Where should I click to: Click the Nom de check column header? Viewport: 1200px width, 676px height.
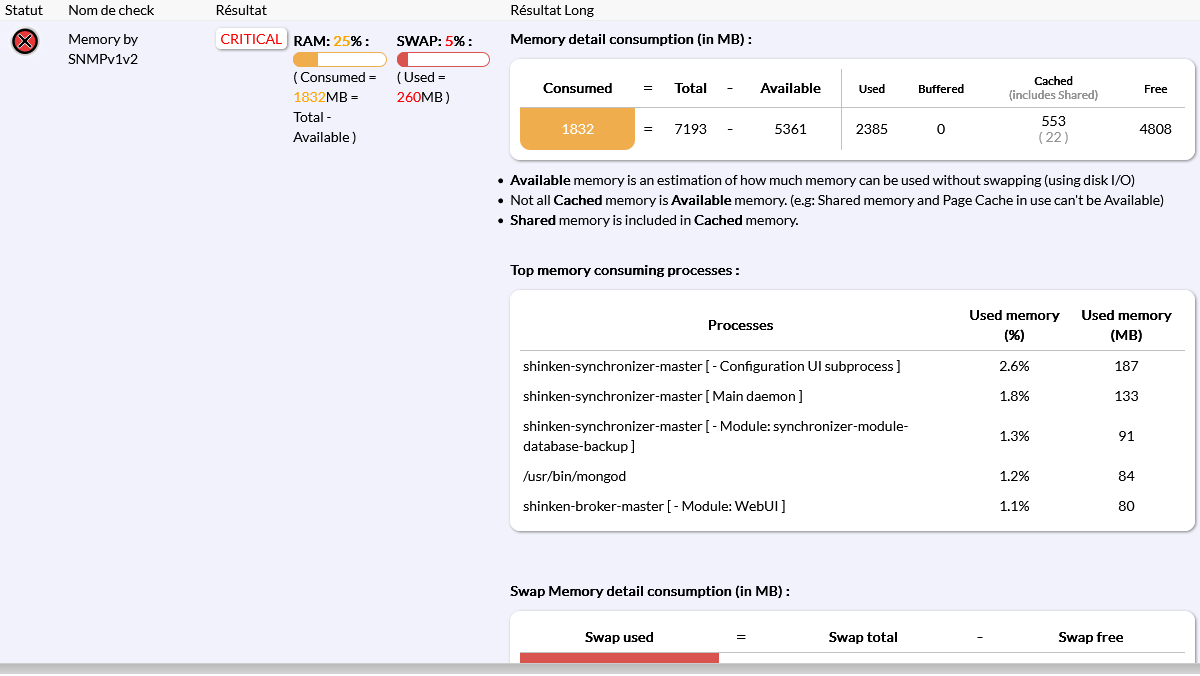[x=111, y=10]
